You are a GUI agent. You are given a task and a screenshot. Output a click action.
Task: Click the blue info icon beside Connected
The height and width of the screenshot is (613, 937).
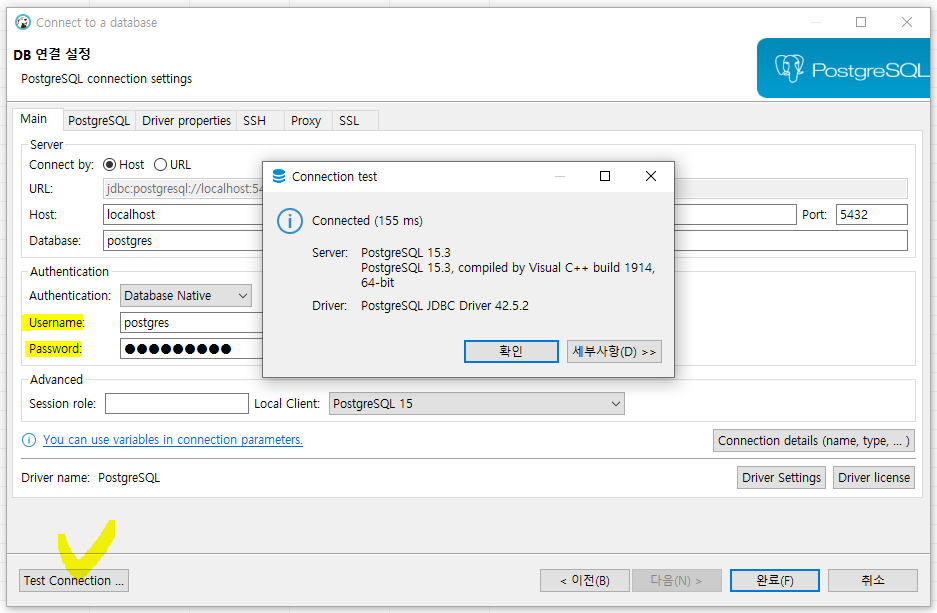(290, 221)
